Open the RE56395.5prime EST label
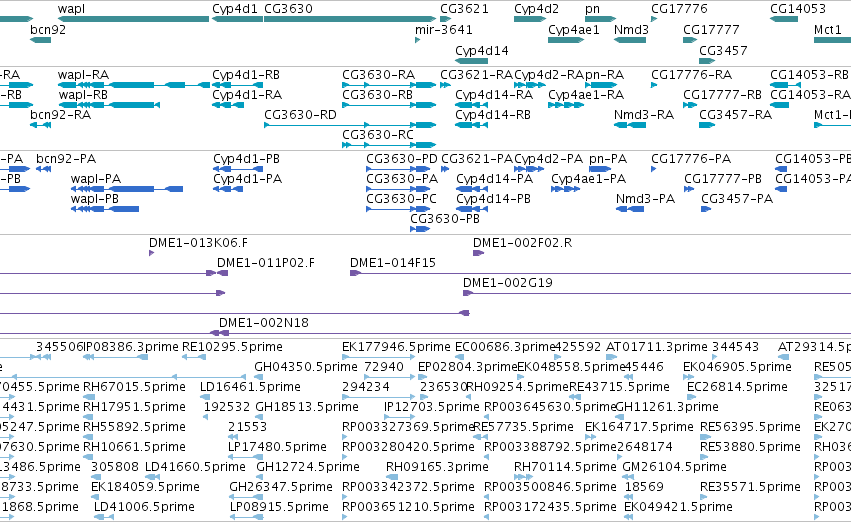The height and width of the screenshot is (522, 851). pyautogui.click(x=750, y=427)
